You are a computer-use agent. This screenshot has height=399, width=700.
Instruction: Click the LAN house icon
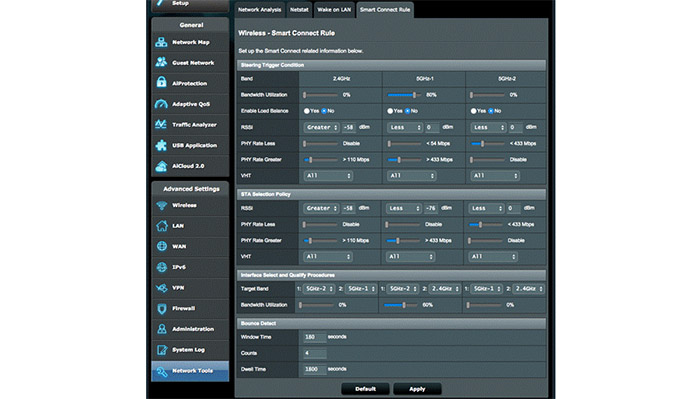(162, 226)
